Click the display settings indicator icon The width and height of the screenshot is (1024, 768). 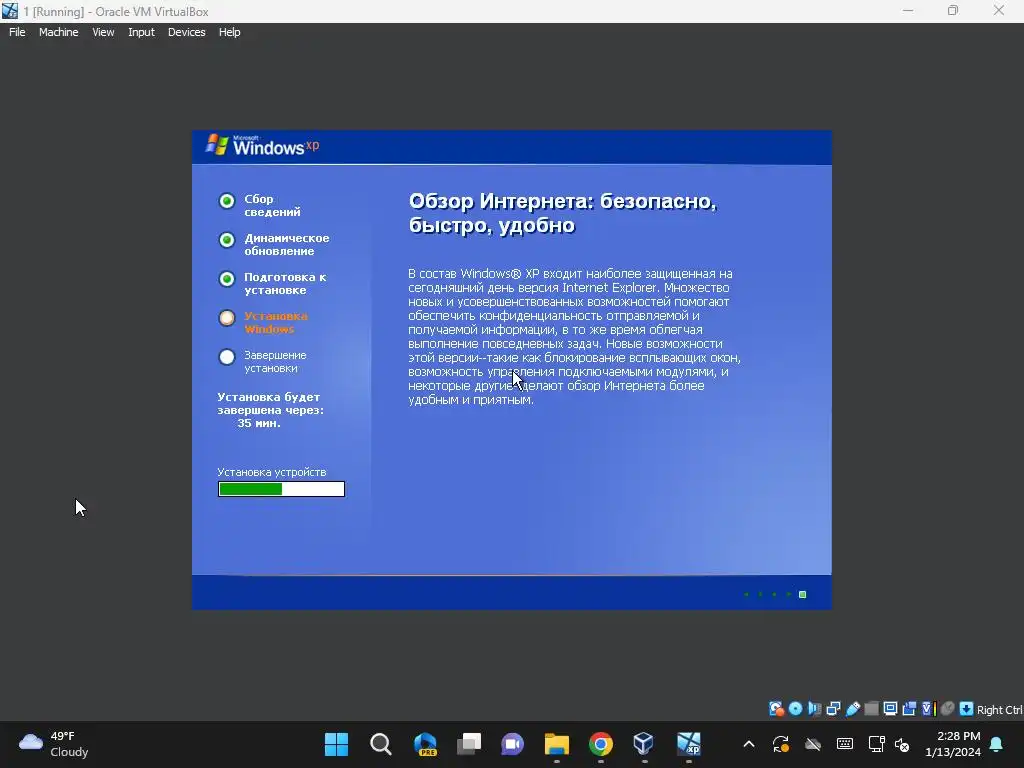(x=890, y=709)
